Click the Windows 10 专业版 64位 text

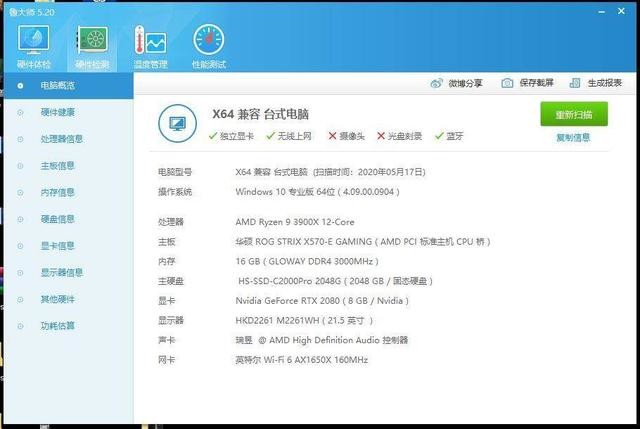pos(317,192)
